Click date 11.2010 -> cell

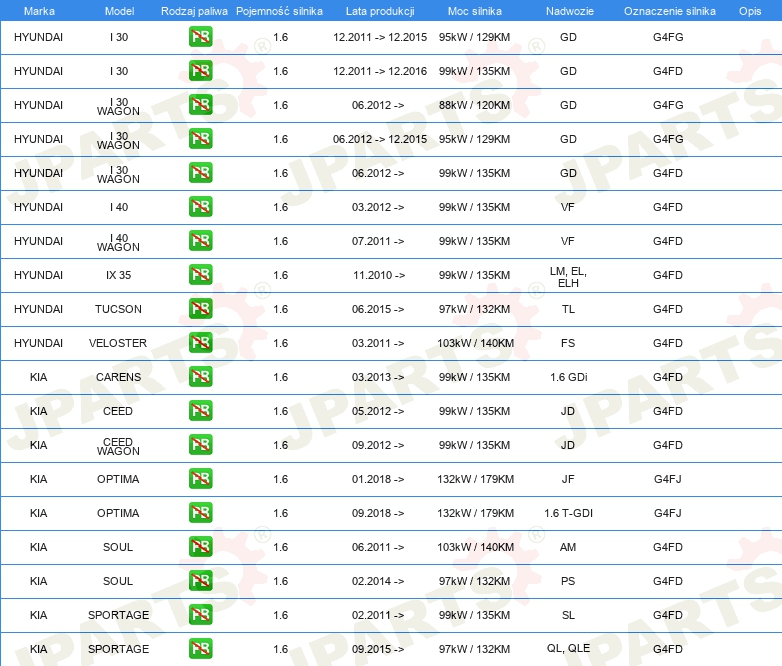point(379,275)
